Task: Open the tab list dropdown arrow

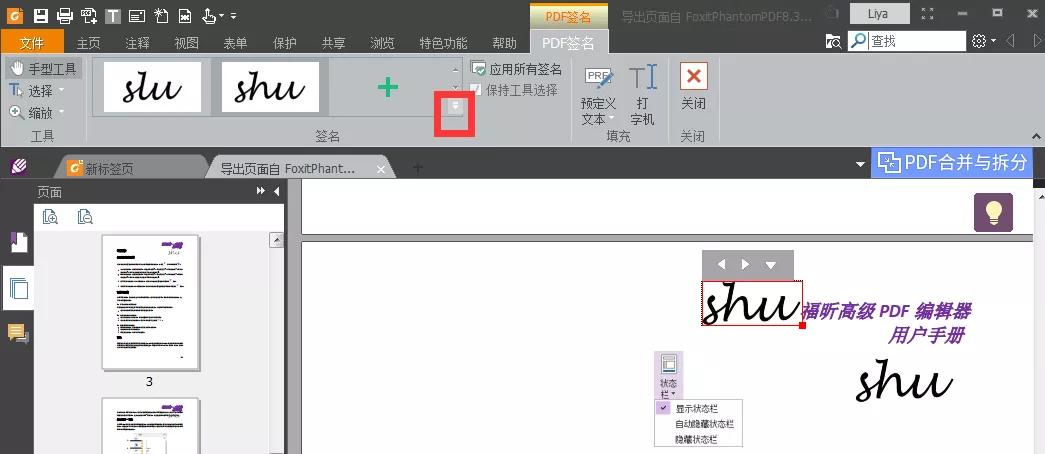Action: (860, 164)
